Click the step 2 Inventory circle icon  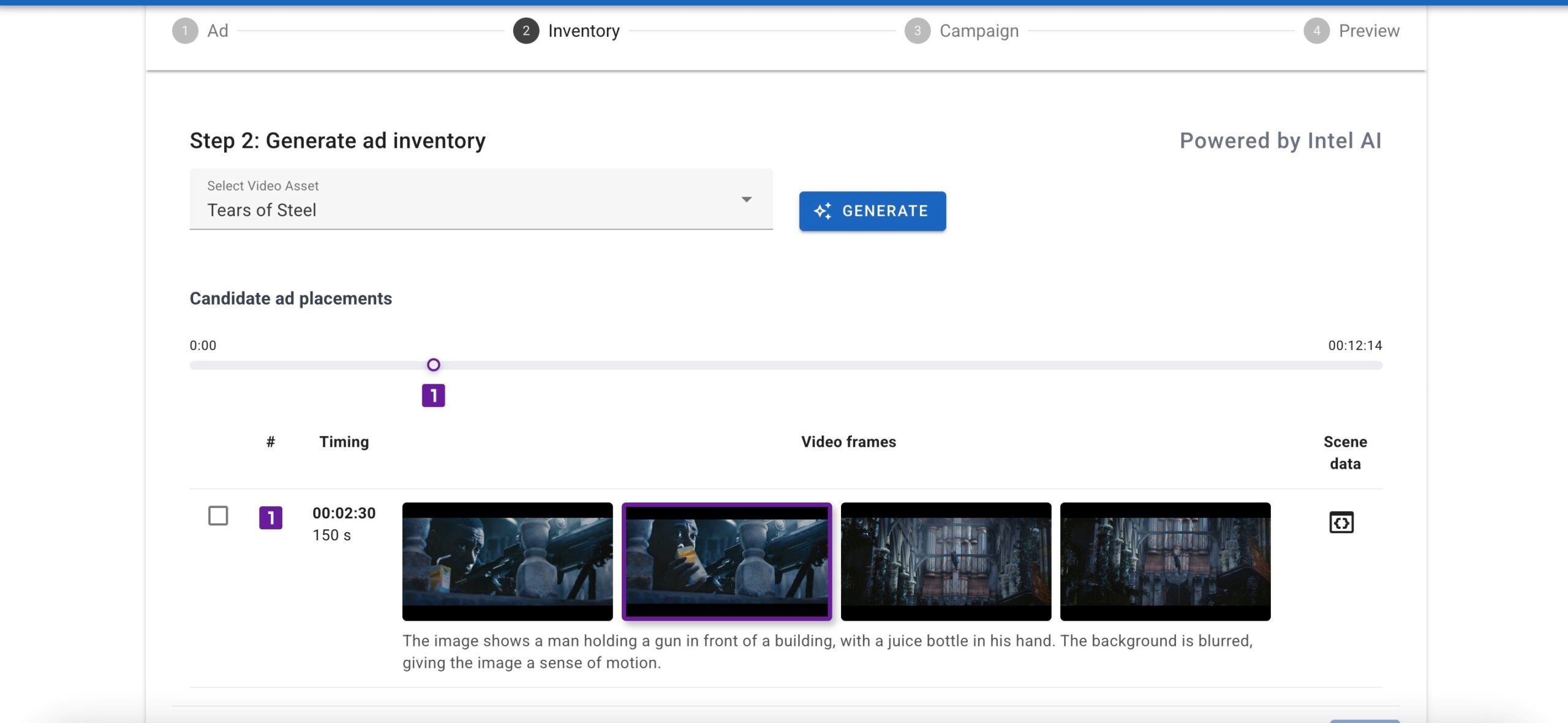[526, 31]
